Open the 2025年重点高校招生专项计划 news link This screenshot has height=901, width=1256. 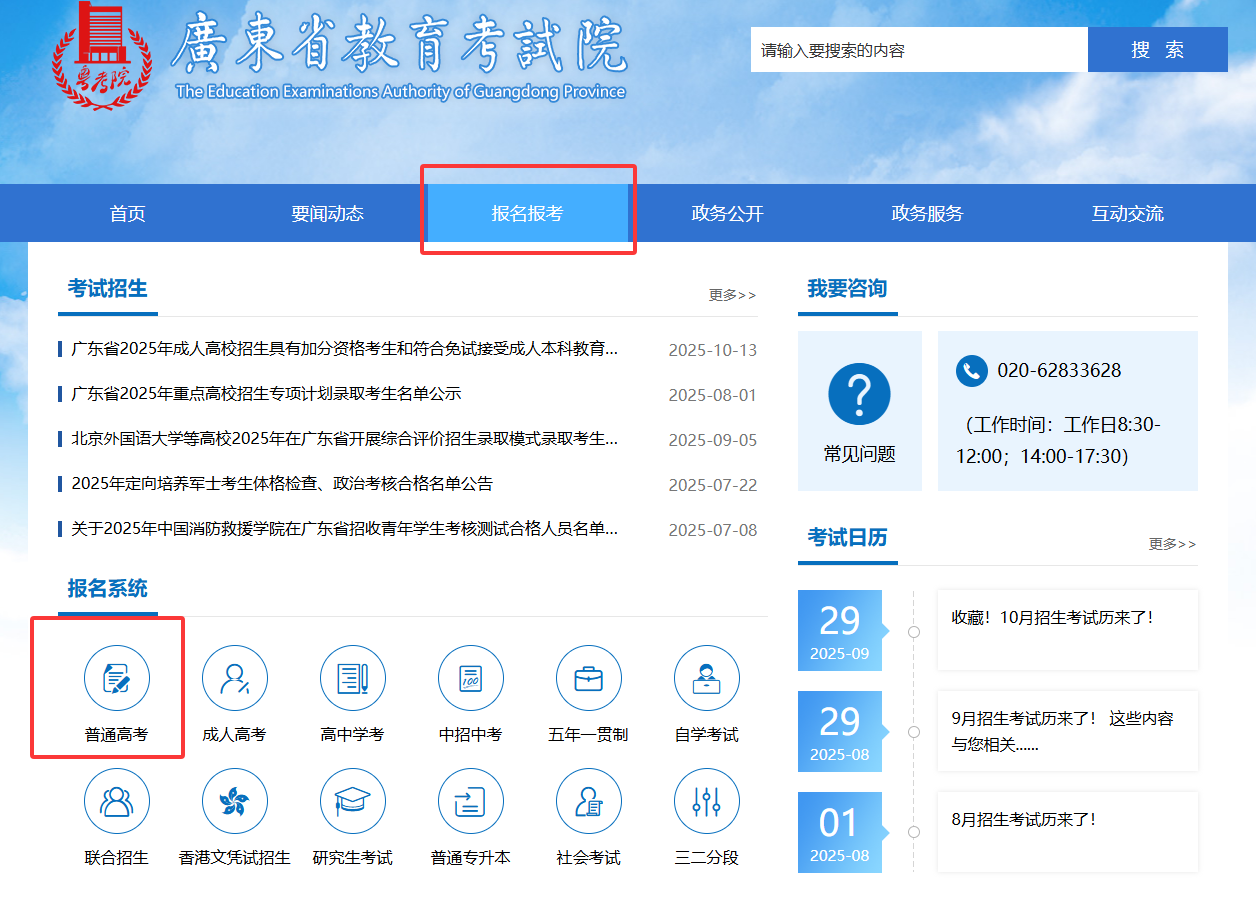(266, 394)
